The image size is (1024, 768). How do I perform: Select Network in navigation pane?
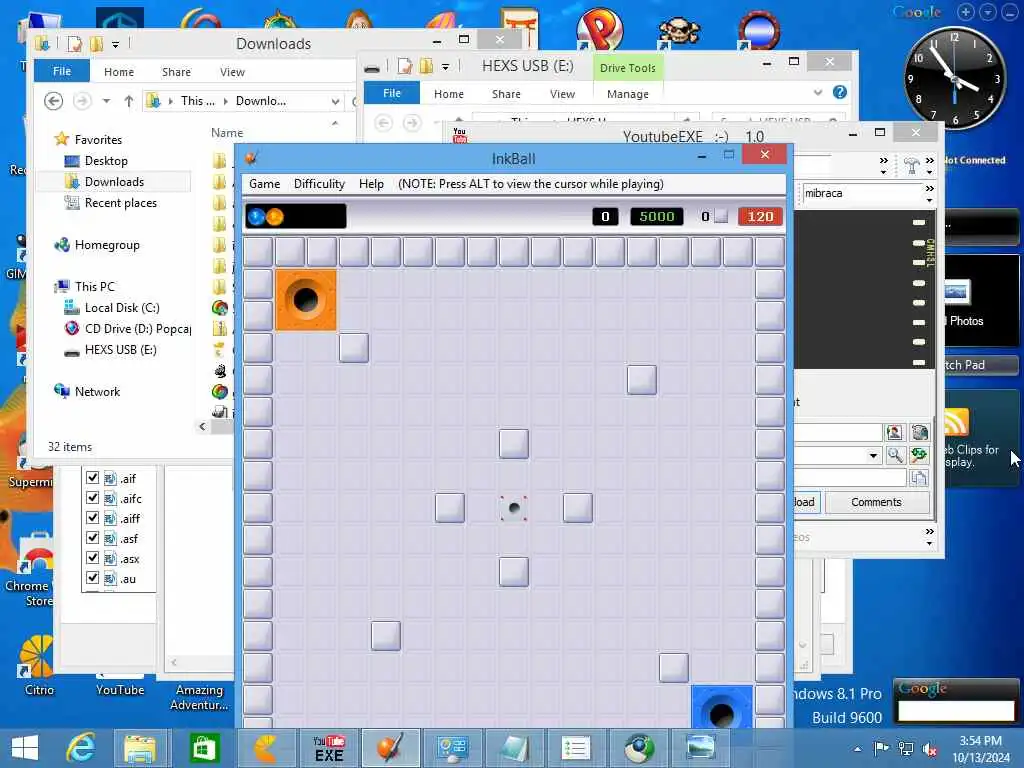pos(97,391)
